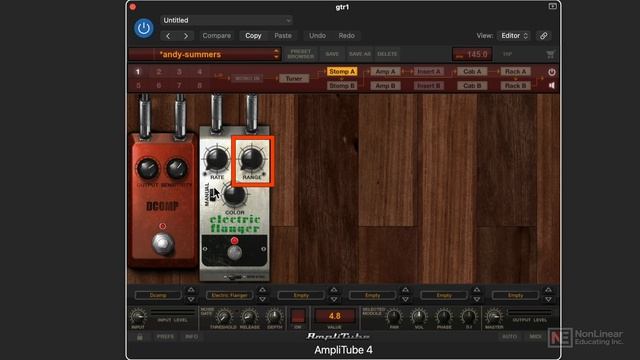The height and width of the screenshot is (360, 640).
Task: Toggle the blue plugin bypass power button
Action: [144, 28]
